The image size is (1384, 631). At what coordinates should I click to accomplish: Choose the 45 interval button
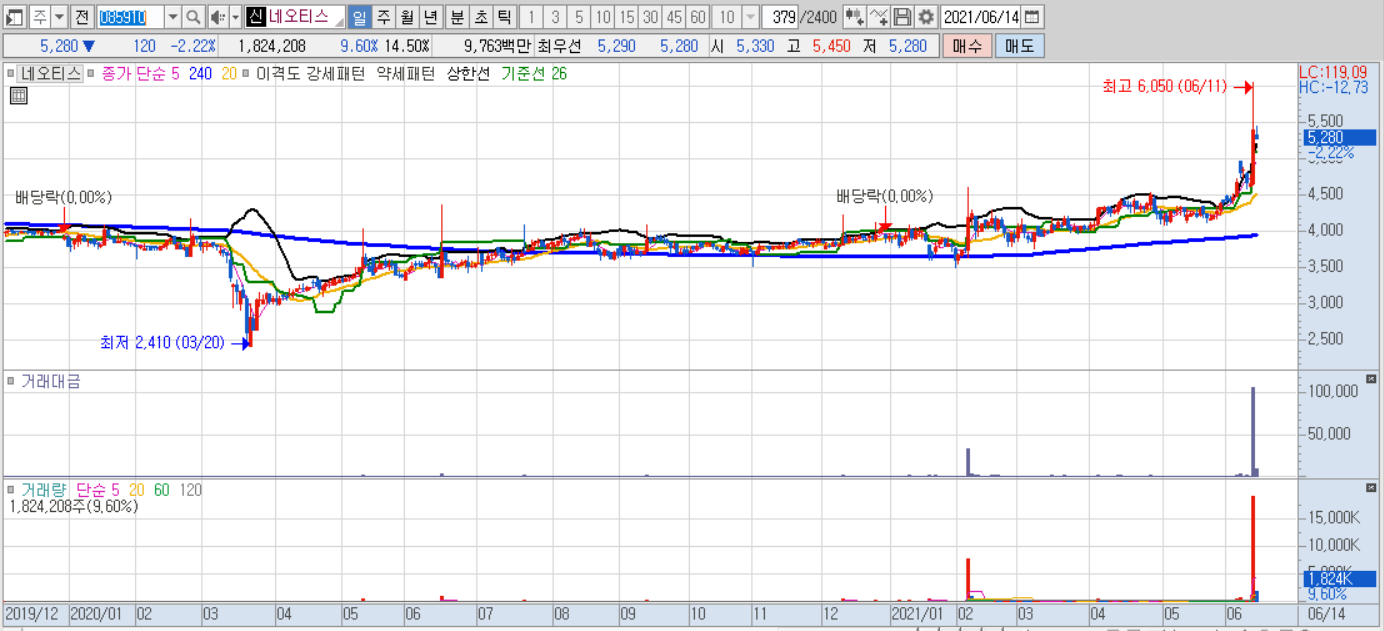[674, 17]
